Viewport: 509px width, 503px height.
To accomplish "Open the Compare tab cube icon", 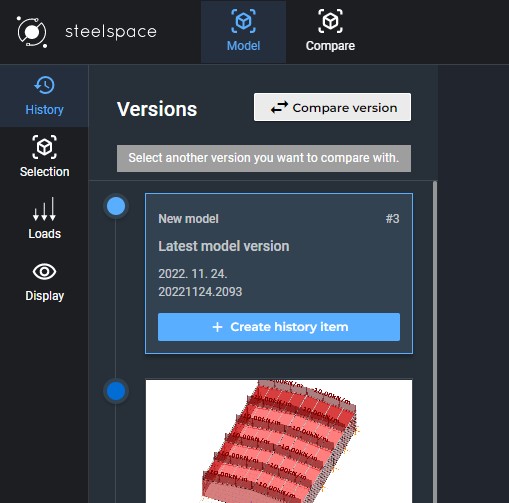I will pos(330,21).
